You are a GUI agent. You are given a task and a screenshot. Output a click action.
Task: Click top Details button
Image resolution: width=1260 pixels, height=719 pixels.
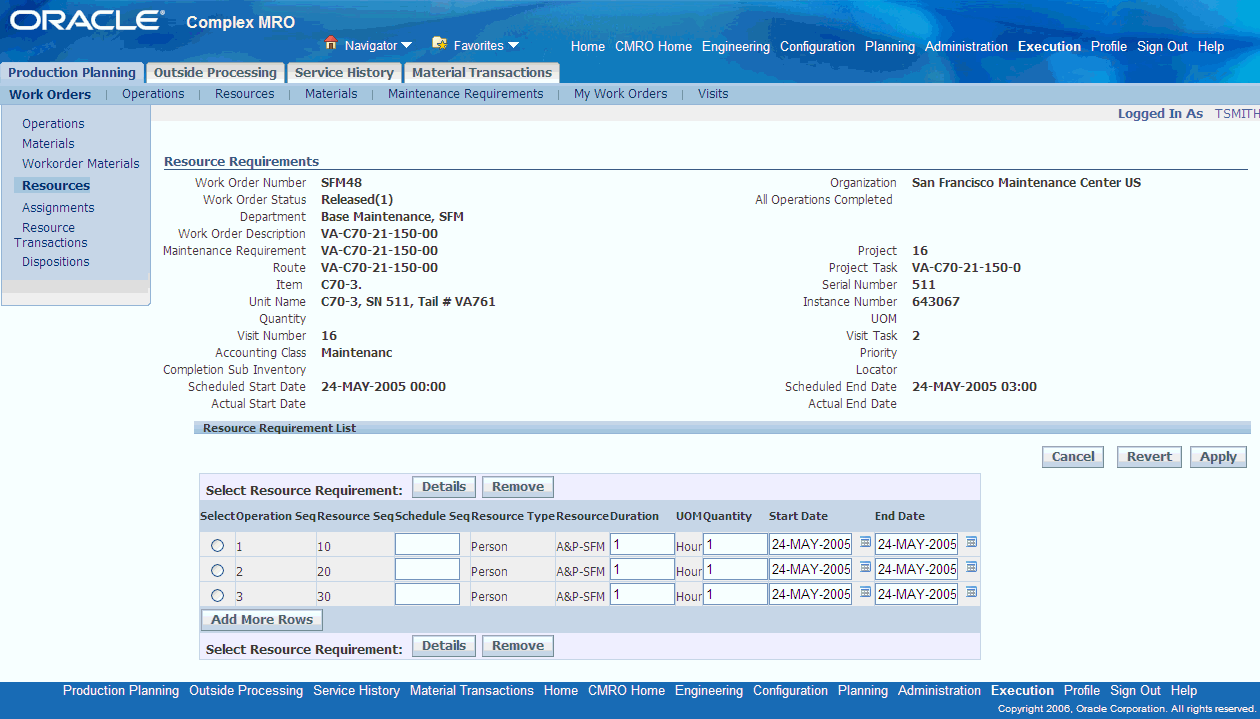tap(444, 487)
